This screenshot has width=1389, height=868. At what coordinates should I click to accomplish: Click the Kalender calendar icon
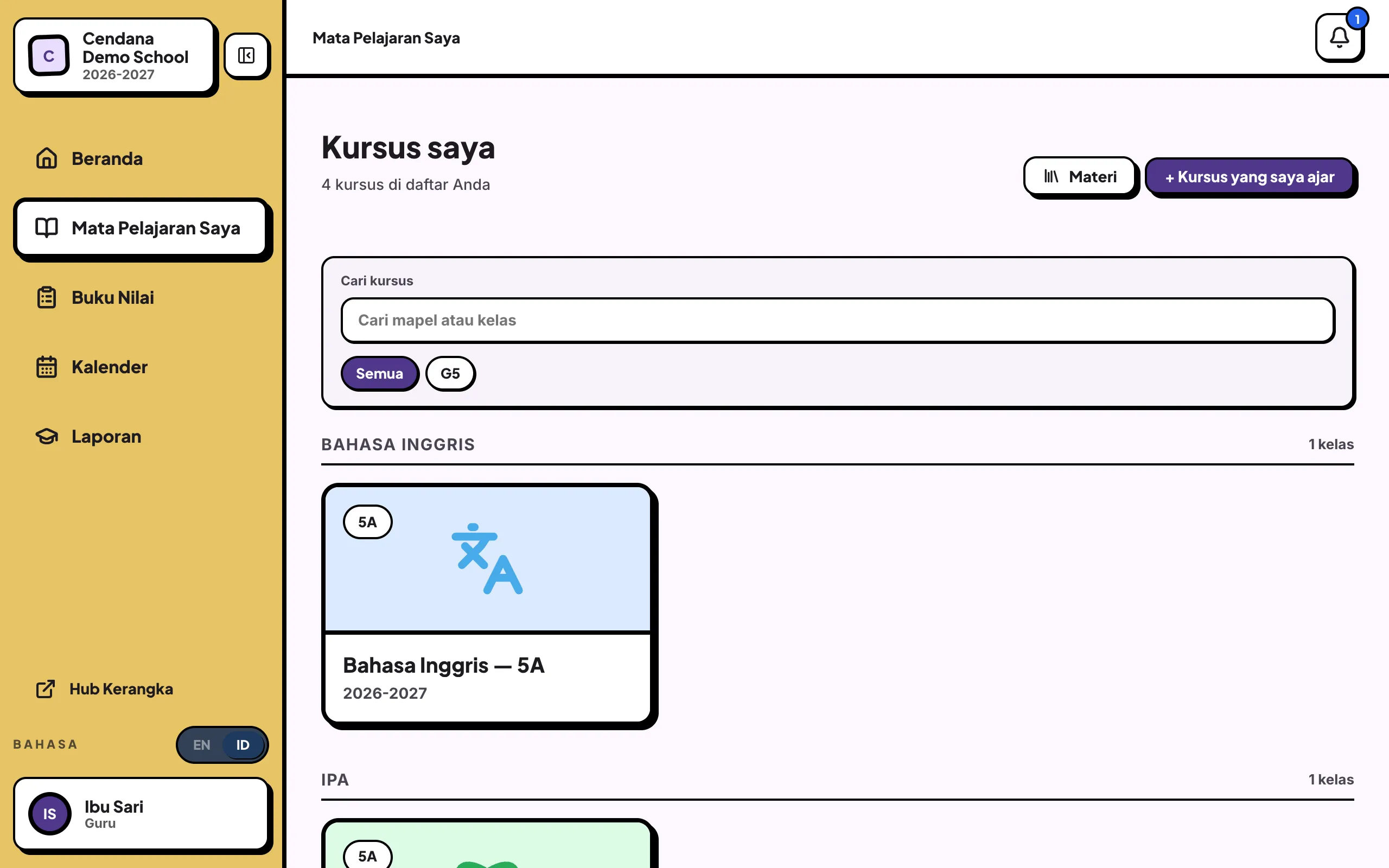[x=47, y=367]
